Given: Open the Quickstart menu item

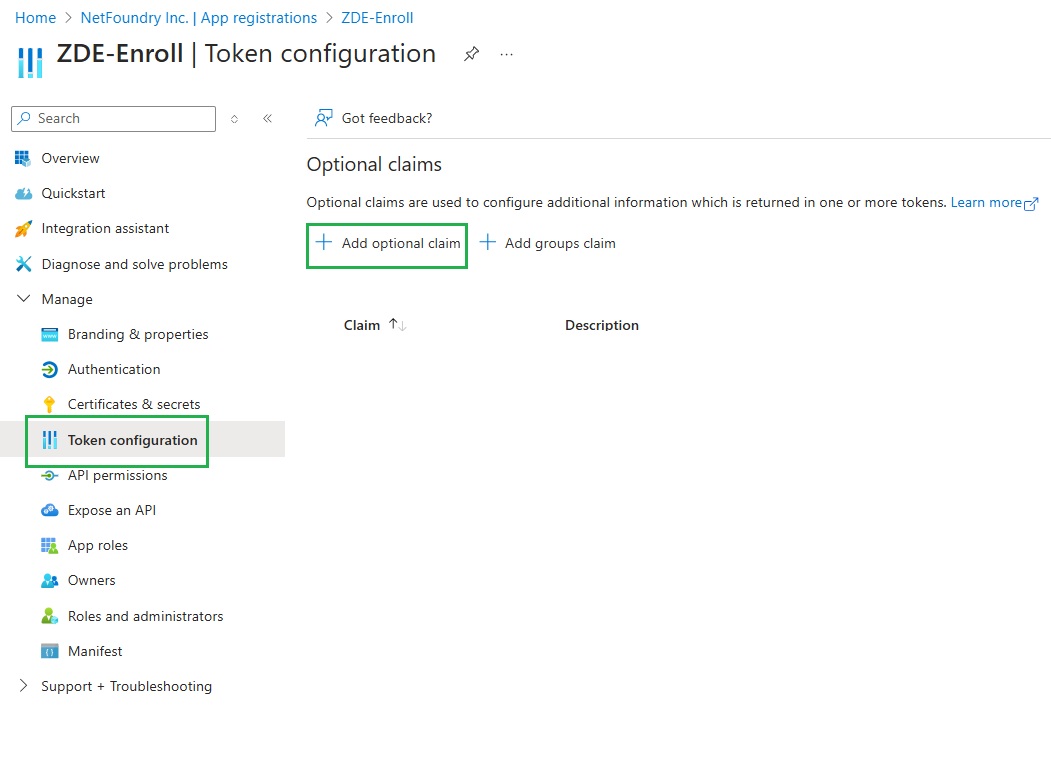Looking at the screenshot, I should (x=73, y=194).
